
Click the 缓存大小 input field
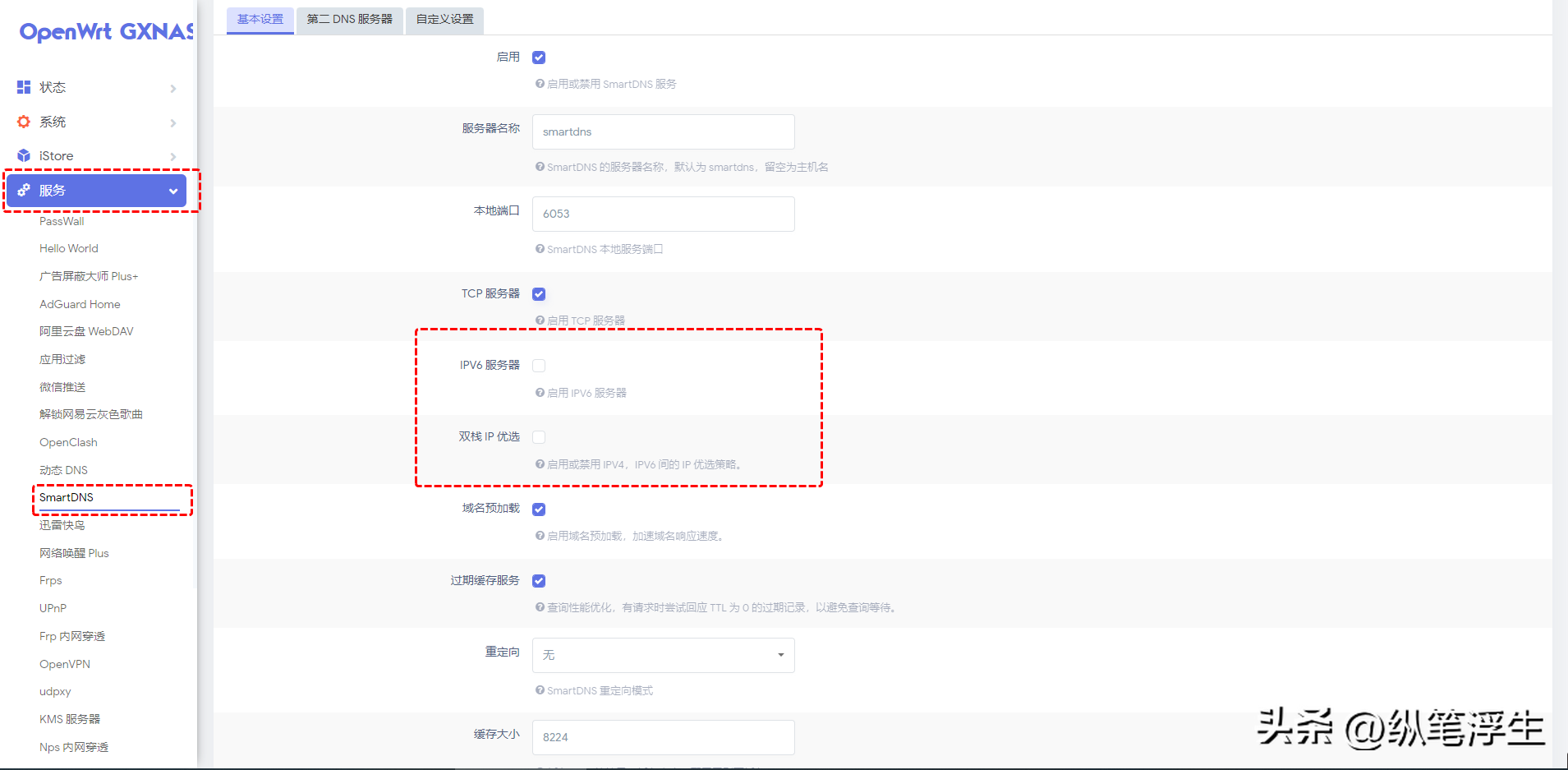coord(664,737)
